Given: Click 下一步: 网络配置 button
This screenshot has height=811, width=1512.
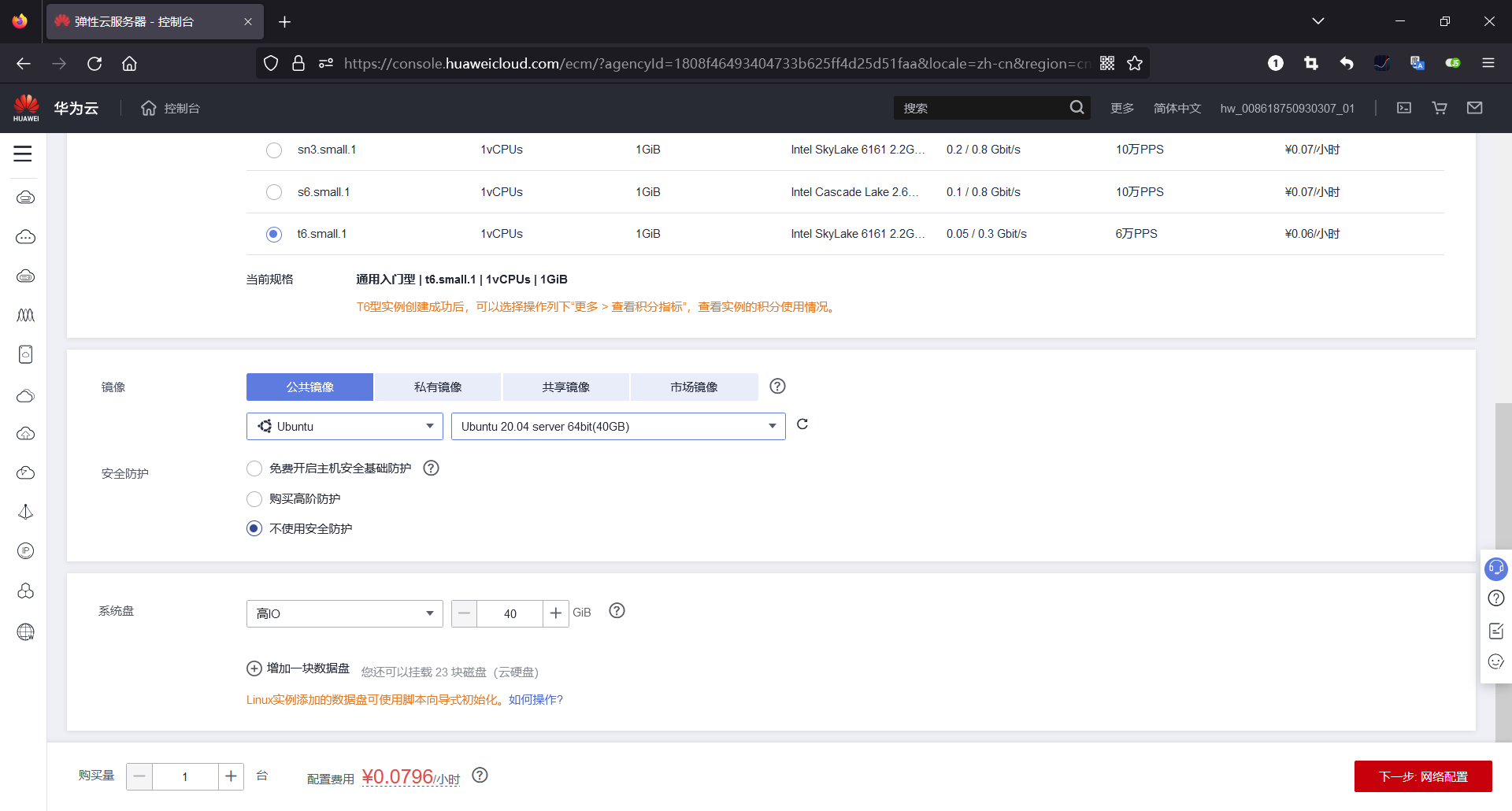Looking at the screenshot, I should pos(1423,776).
